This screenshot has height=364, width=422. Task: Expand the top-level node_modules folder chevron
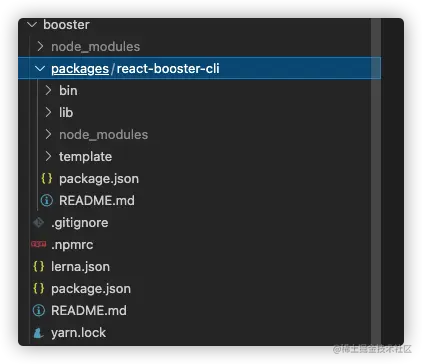(x=40, y=46)
